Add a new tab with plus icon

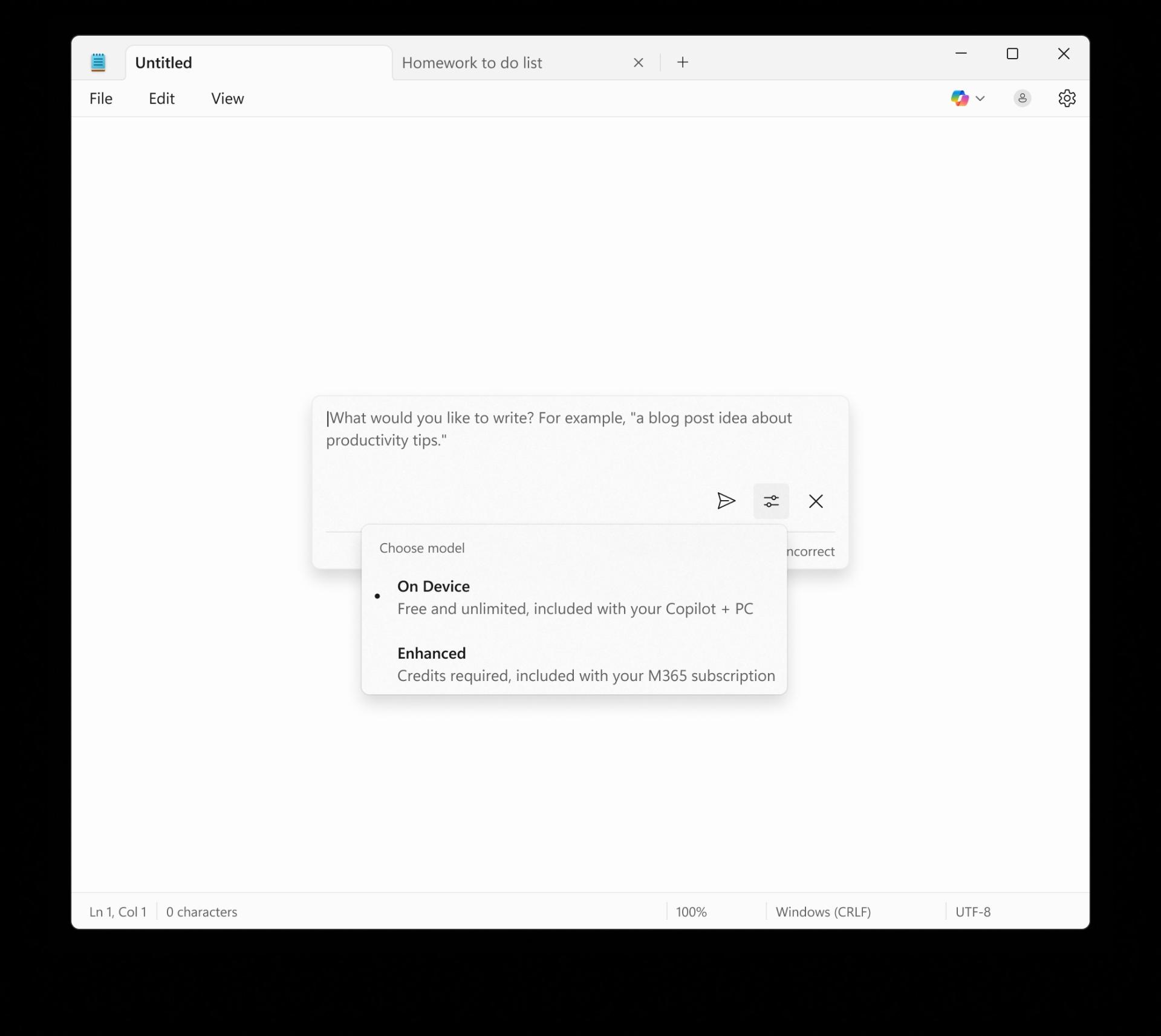tap(683, 62)
